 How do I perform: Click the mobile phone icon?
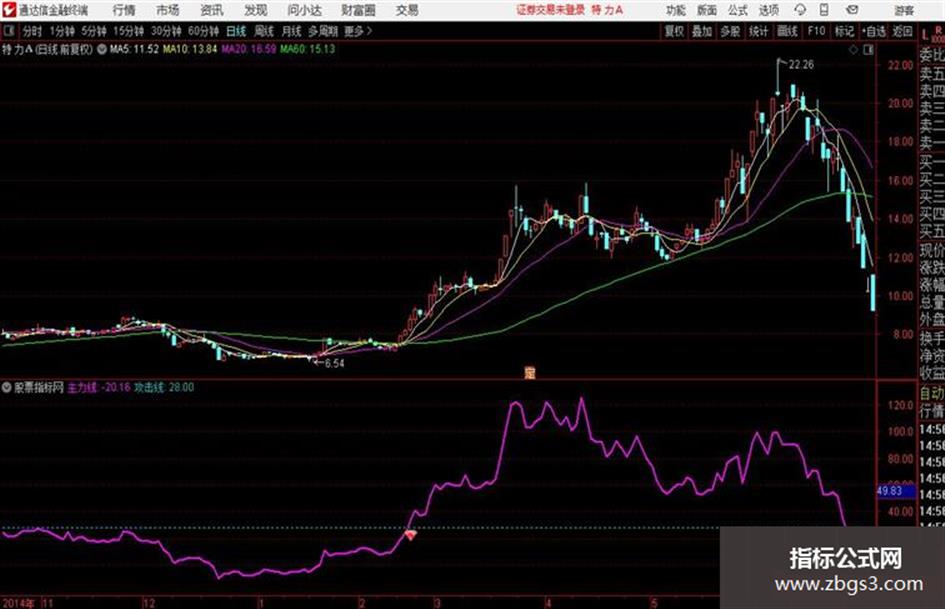click(824, 10)
